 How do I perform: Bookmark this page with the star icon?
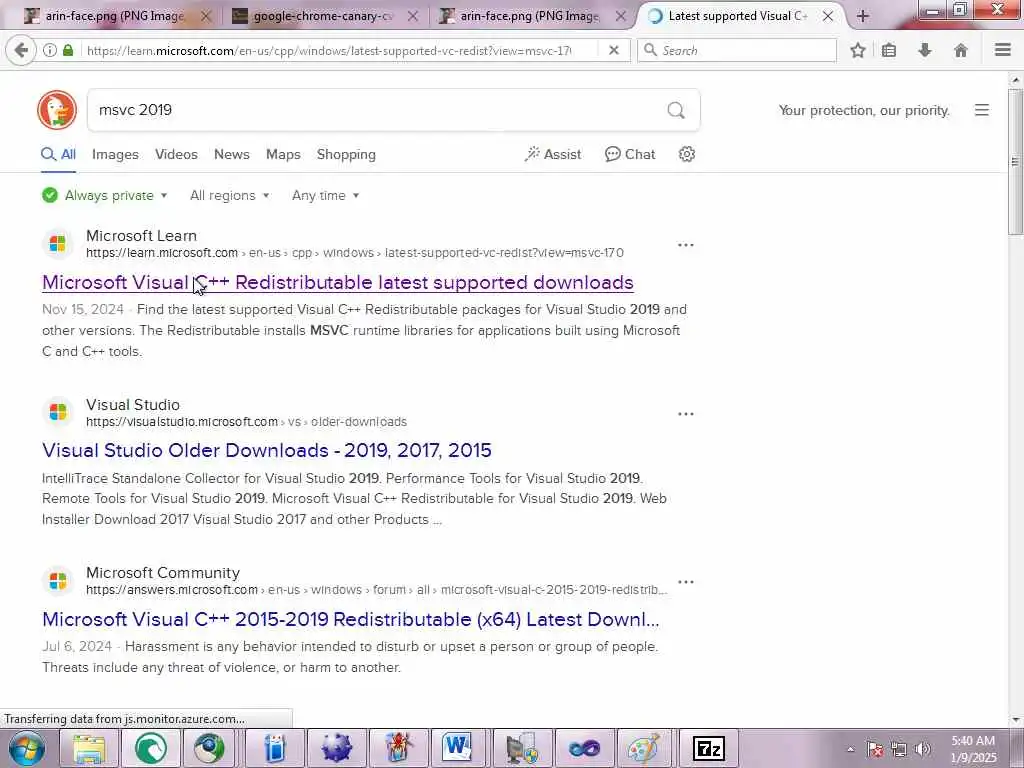pyautogui.click(x=858, y=50)
